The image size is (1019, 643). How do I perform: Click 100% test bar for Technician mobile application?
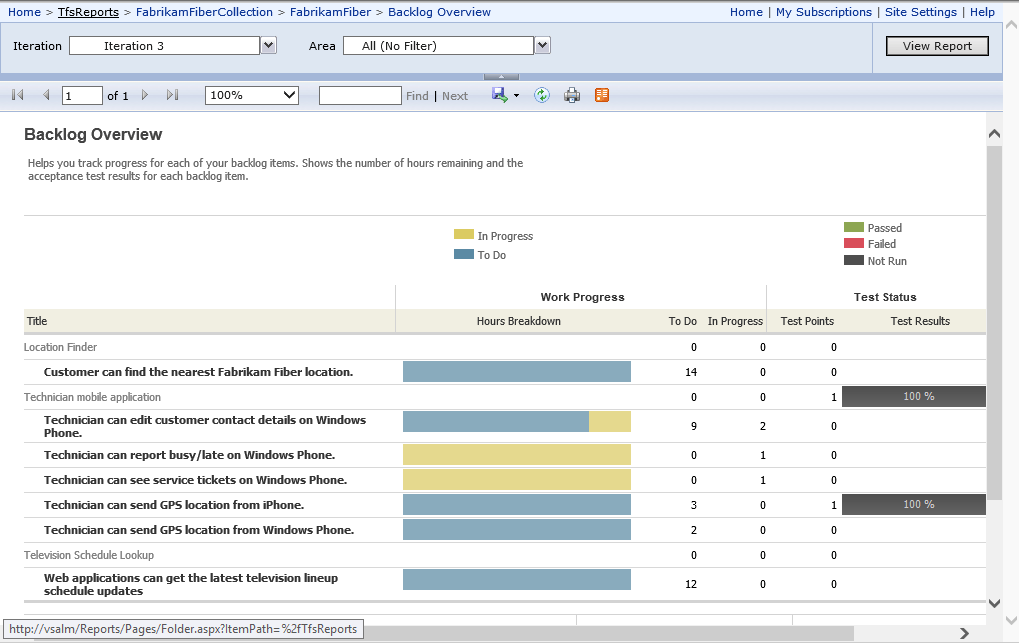click(914, 397)
